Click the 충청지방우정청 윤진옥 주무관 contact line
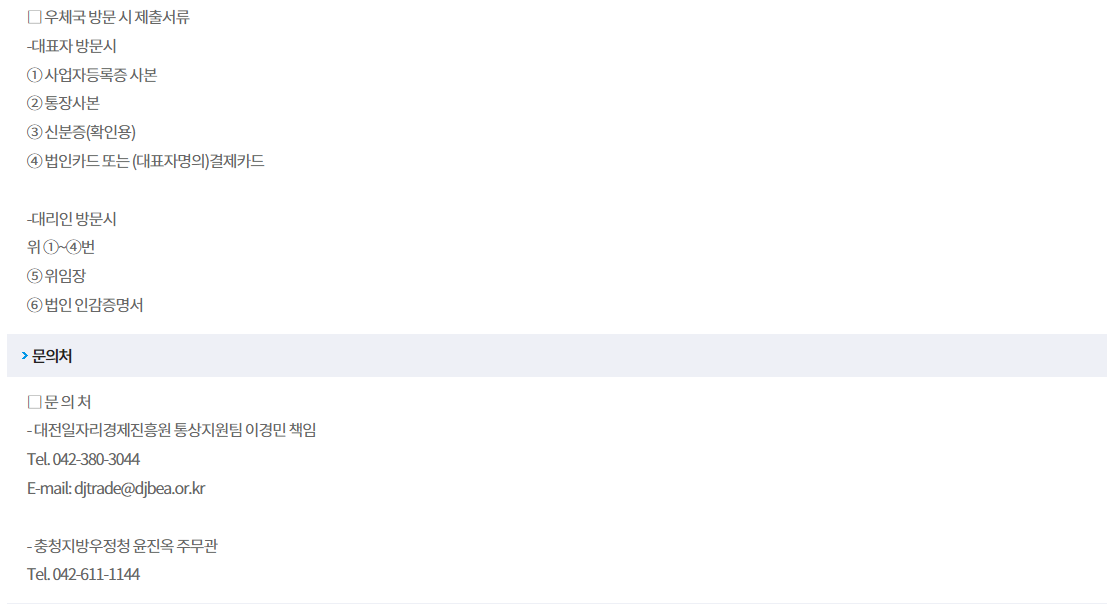Screen dimensions: 1112x604 (122, 546)
